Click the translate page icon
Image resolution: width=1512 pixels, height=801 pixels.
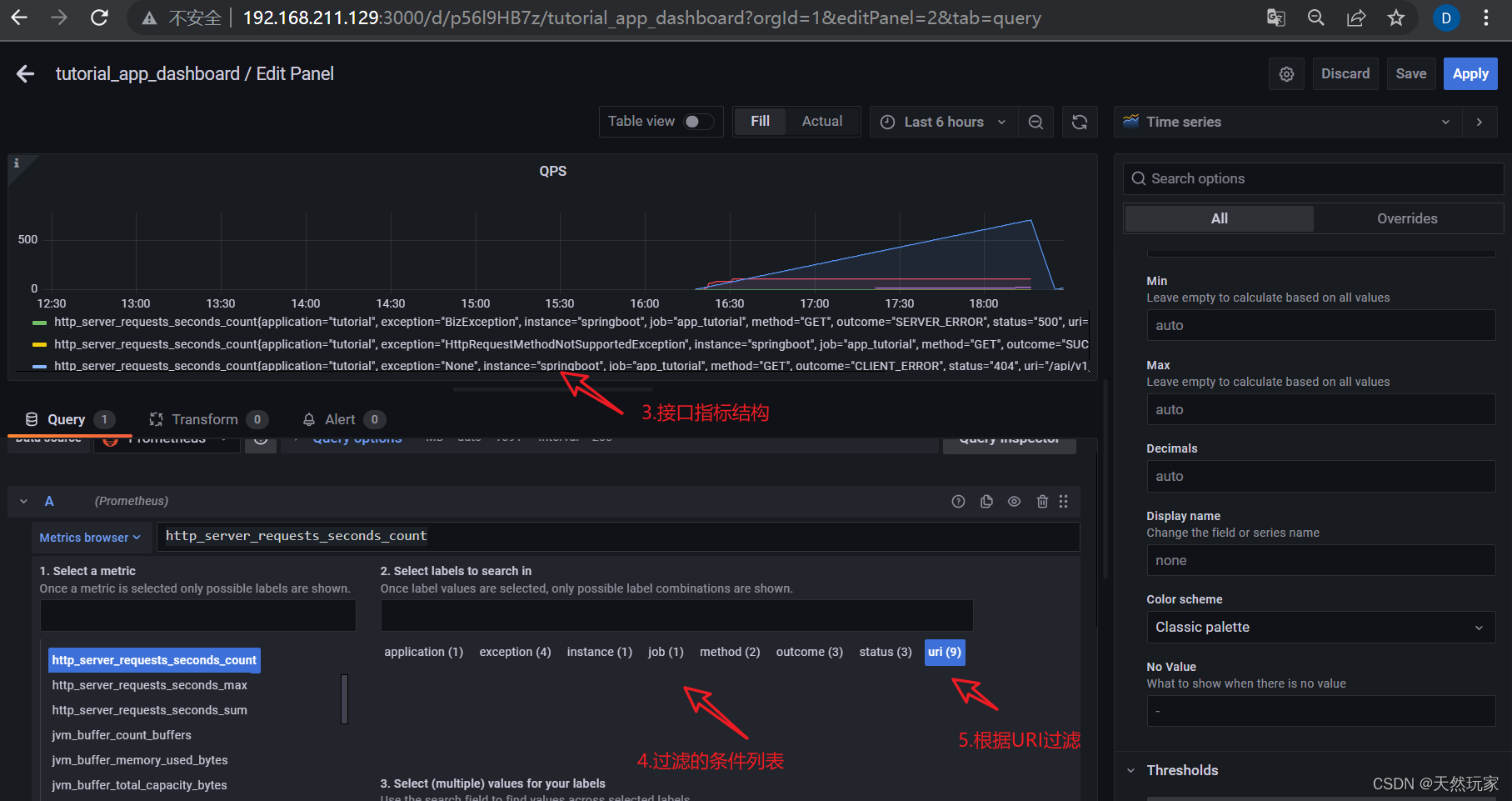tap(1275, 18)
